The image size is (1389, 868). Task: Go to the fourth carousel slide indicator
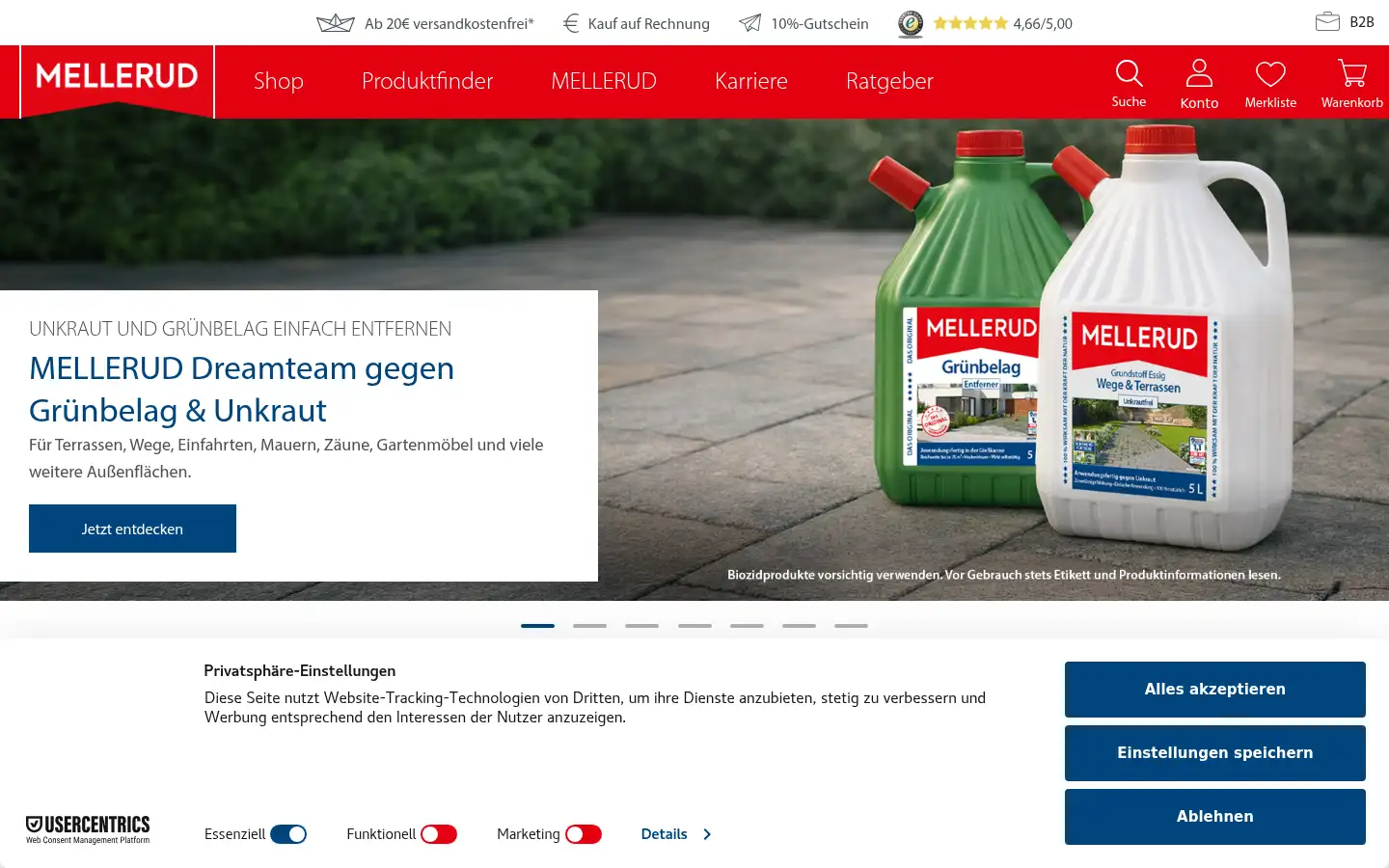coord(694,626)
